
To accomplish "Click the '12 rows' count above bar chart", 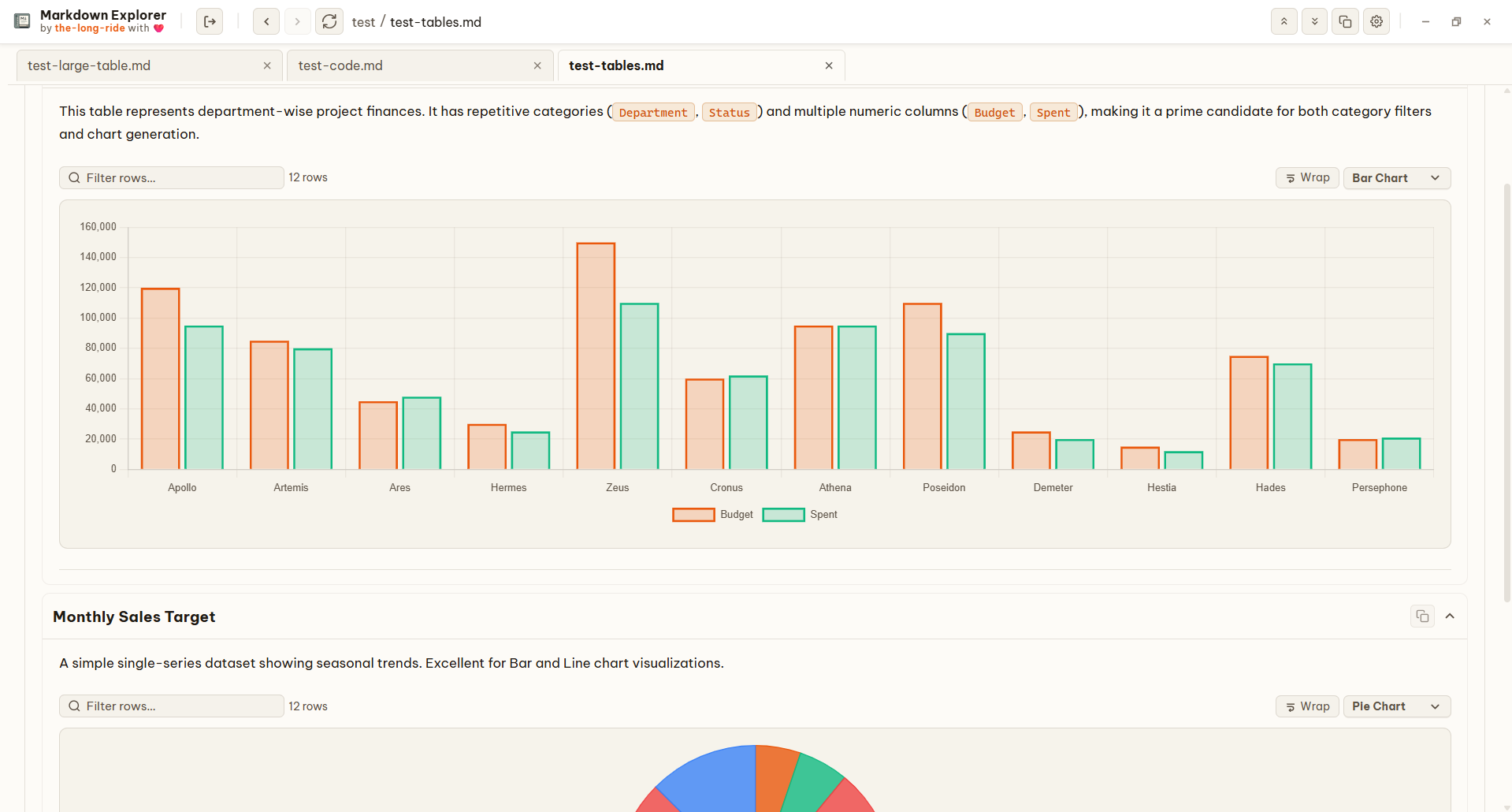I will [x=308, y=177].
